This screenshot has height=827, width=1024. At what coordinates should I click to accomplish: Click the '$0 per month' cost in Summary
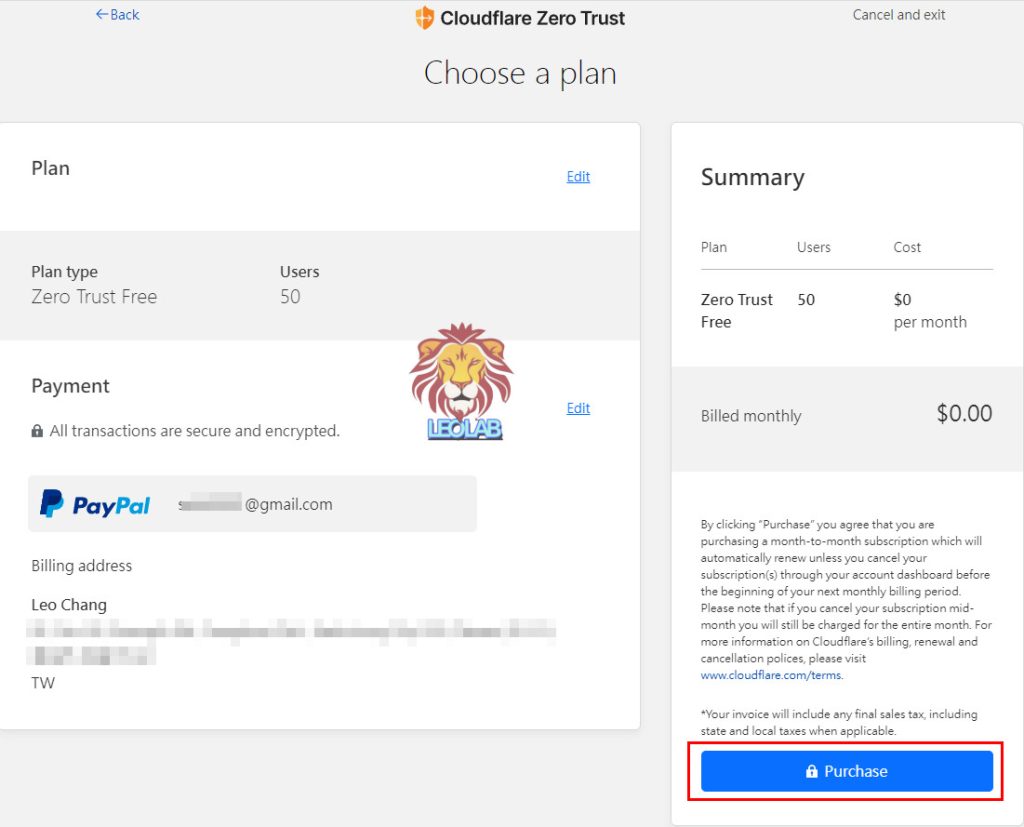(930, 311)
